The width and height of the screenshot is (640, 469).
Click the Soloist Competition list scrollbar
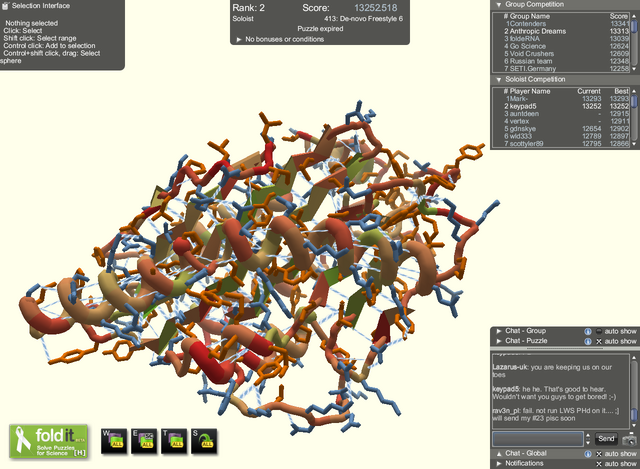tap(634, 117)
